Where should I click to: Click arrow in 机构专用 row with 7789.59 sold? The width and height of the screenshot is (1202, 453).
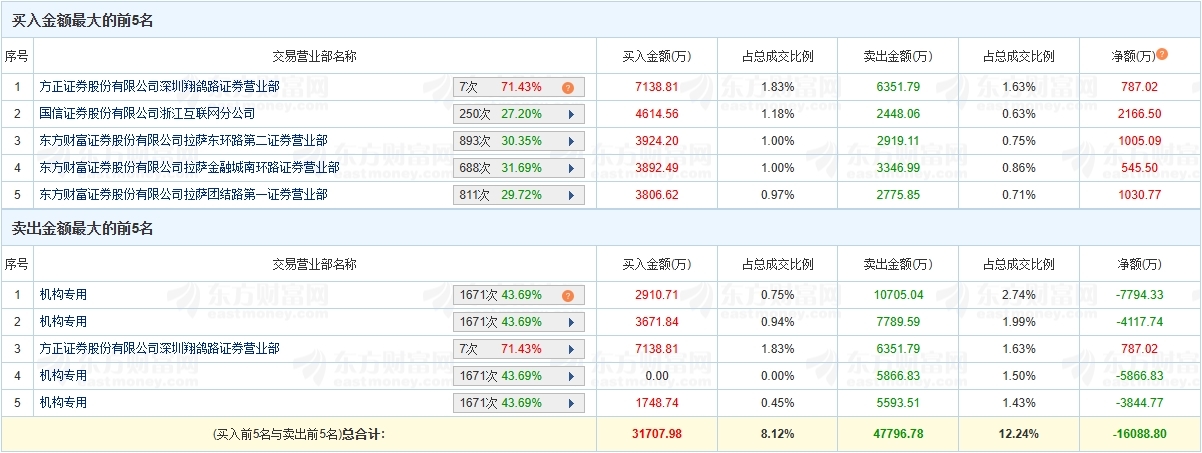tap(571, 322)
